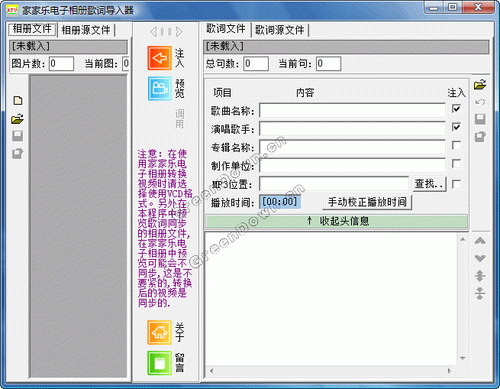
Task: Click the 查找.. button for MP3 location
Action: pyautogui.click(x=429, y=184)
